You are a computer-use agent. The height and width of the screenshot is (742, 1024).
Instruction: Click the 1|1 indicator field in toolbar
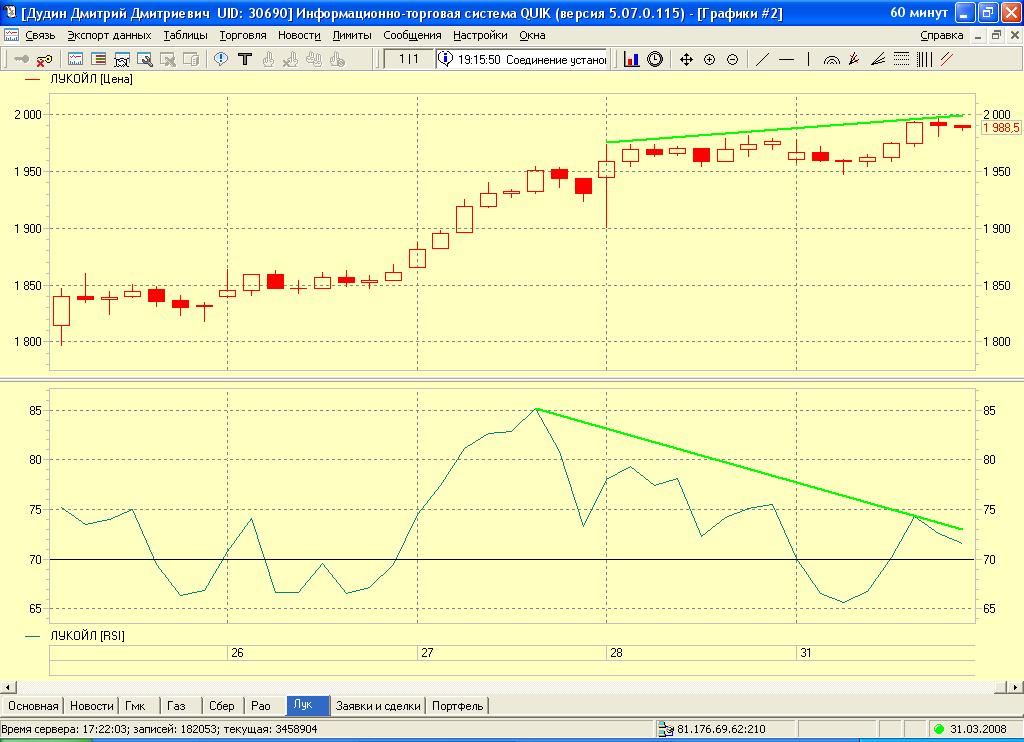point(409,59)
